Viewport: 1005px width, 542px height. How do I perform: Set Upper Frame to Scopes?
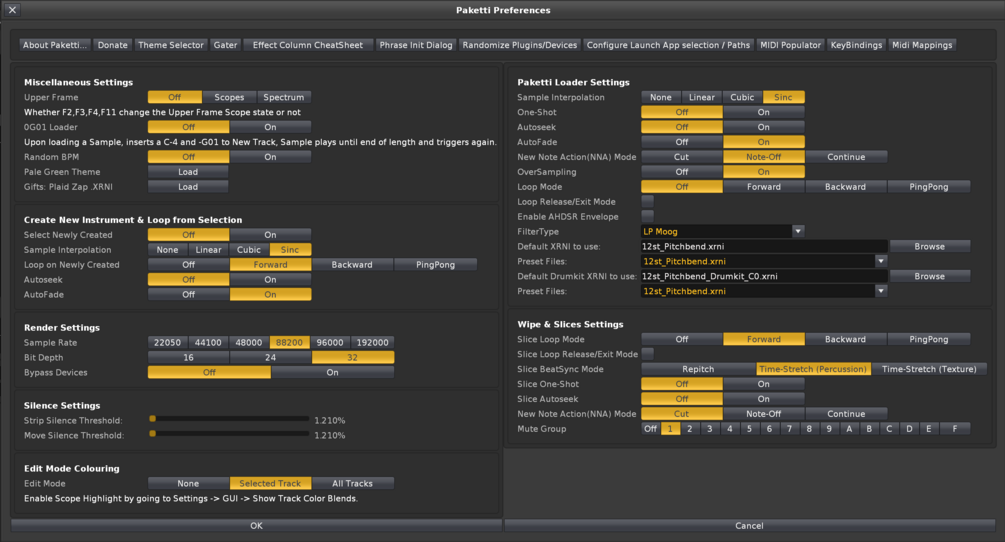(x=229, y=97)
